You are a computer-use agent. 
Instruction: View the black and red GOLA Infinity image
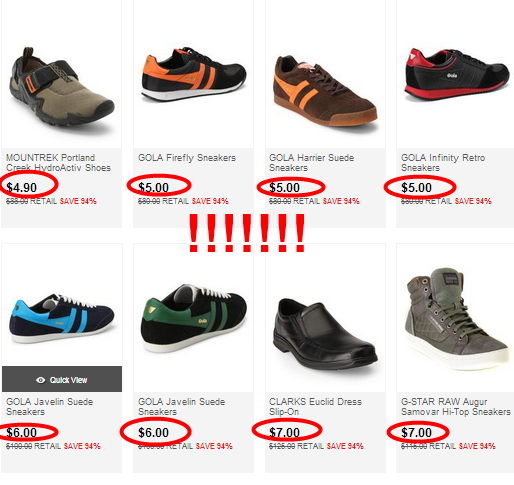point(457,74)
